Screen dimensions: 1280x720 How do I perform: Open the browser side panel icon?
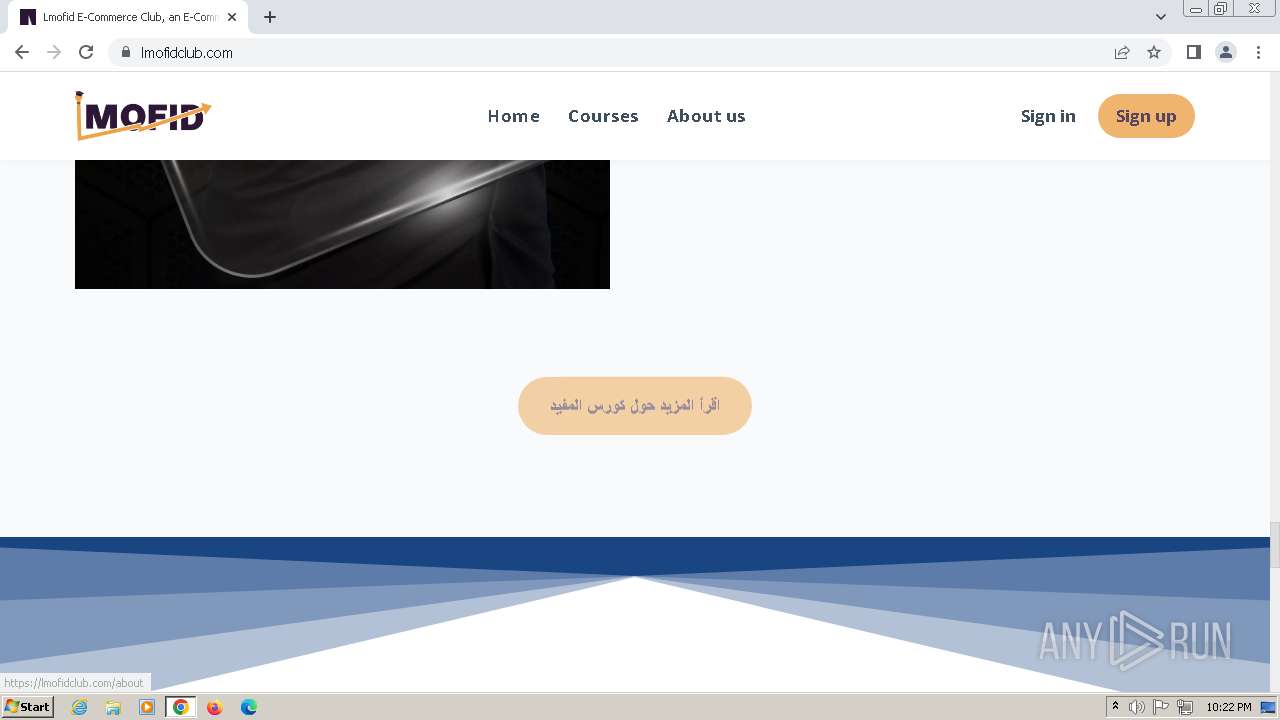1193,52
